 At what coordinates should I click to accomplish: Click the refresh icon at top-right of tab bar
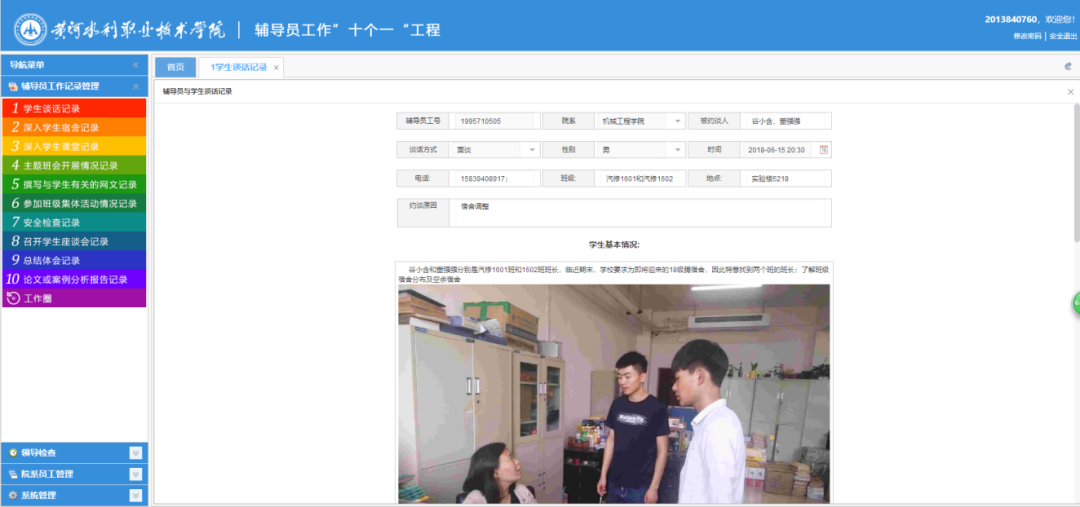click(x=1068, y=67)
